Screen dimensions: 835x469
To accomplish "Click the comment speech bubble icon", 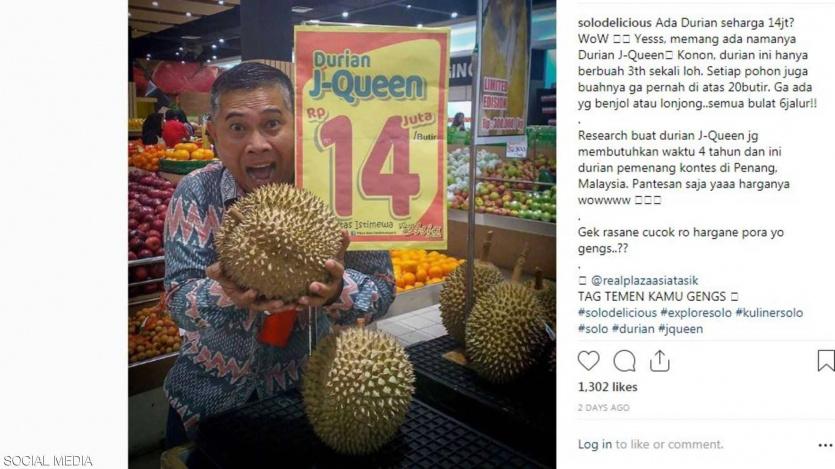I will coord(624,361).
